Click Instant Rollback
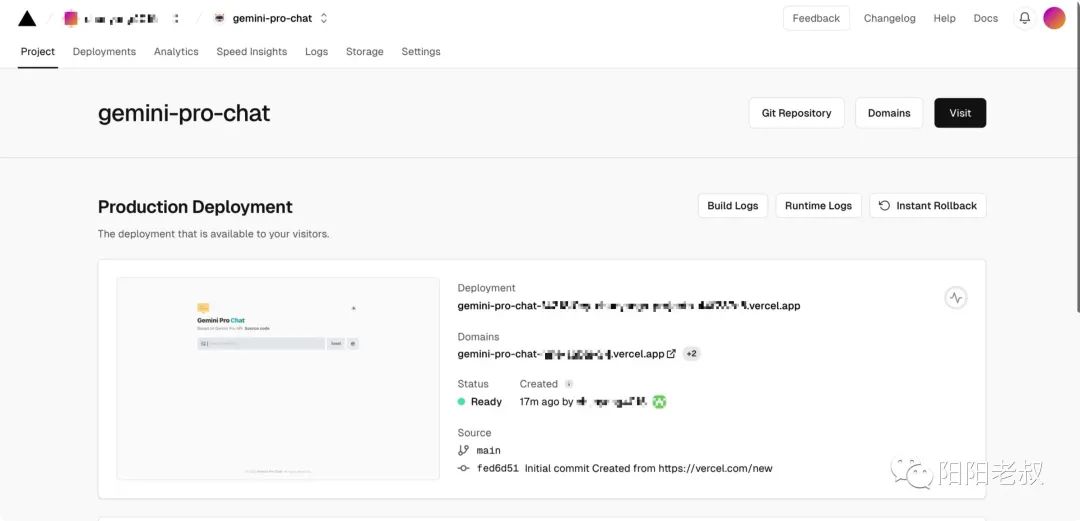The width and height of the screenshot is (1080, 521). pyautogui.click(x=927, y=206)
